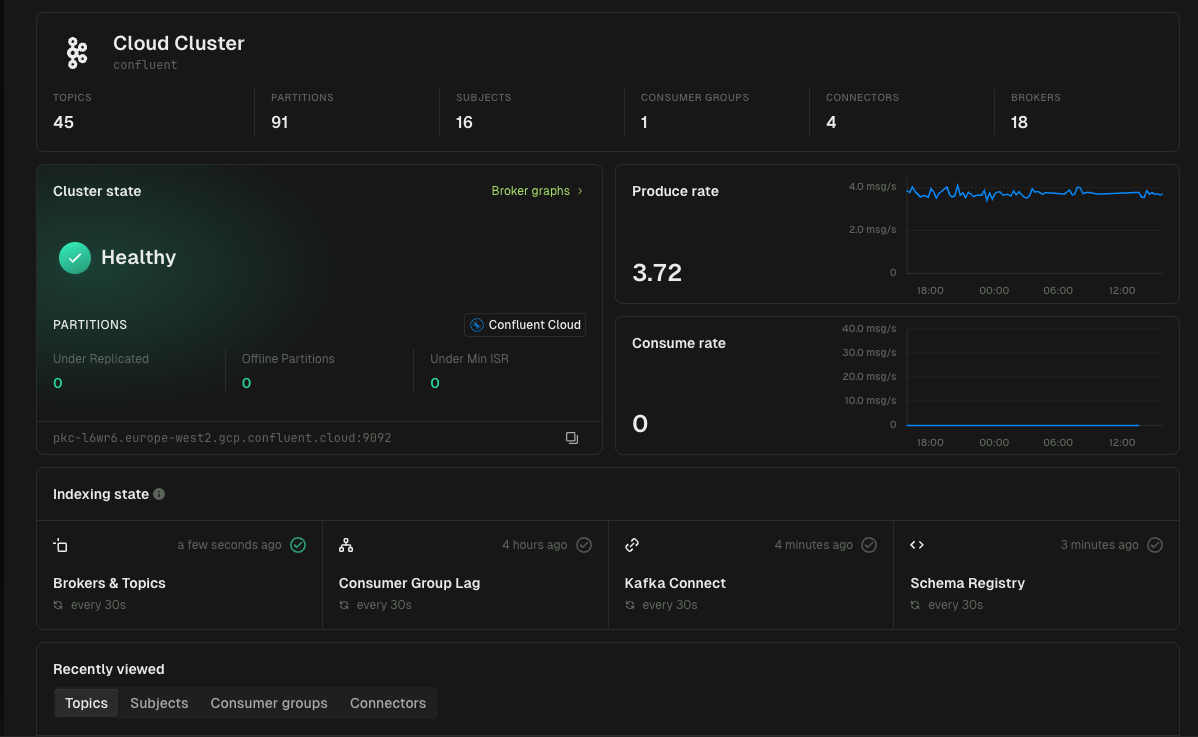Click the Schema Registry code brackets icon
The width and height of the screenshot is (1198, 737).
tap(917, 545)
